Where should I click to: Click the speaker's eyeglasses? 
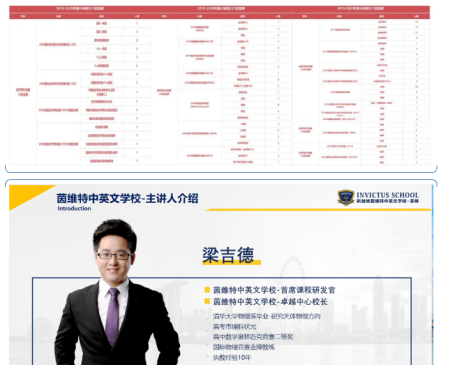pos(114,256)
